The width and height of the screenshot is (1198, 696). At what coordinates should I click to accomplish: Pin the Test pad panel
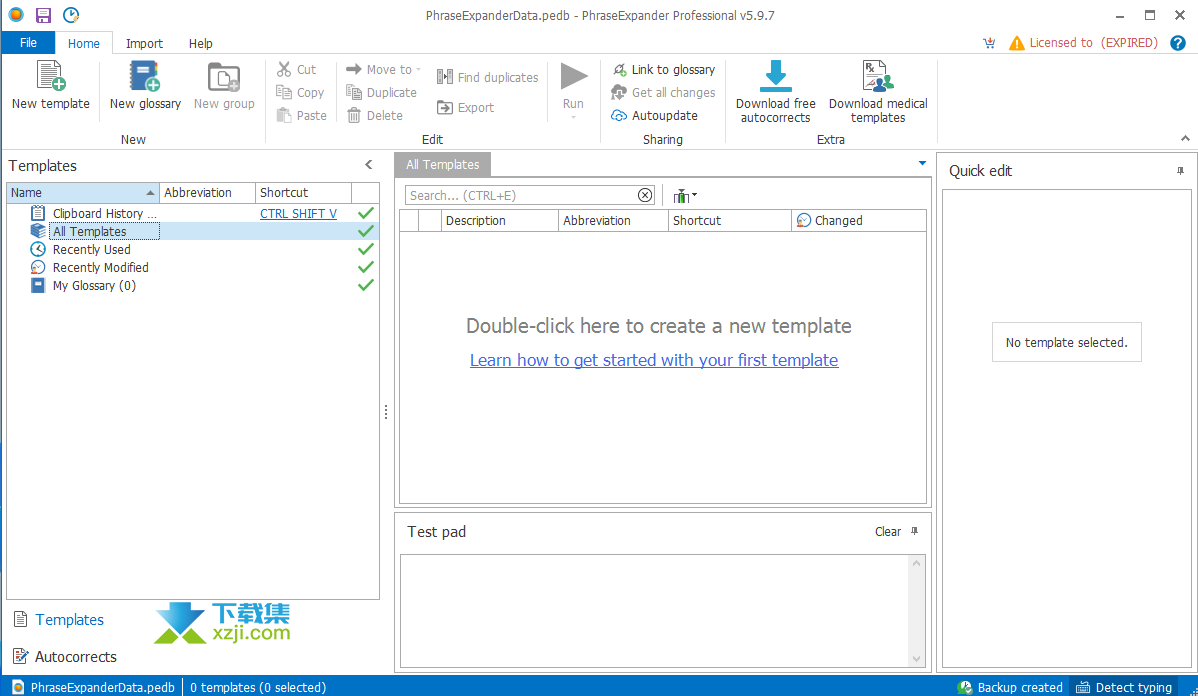[x=915, y=531]
